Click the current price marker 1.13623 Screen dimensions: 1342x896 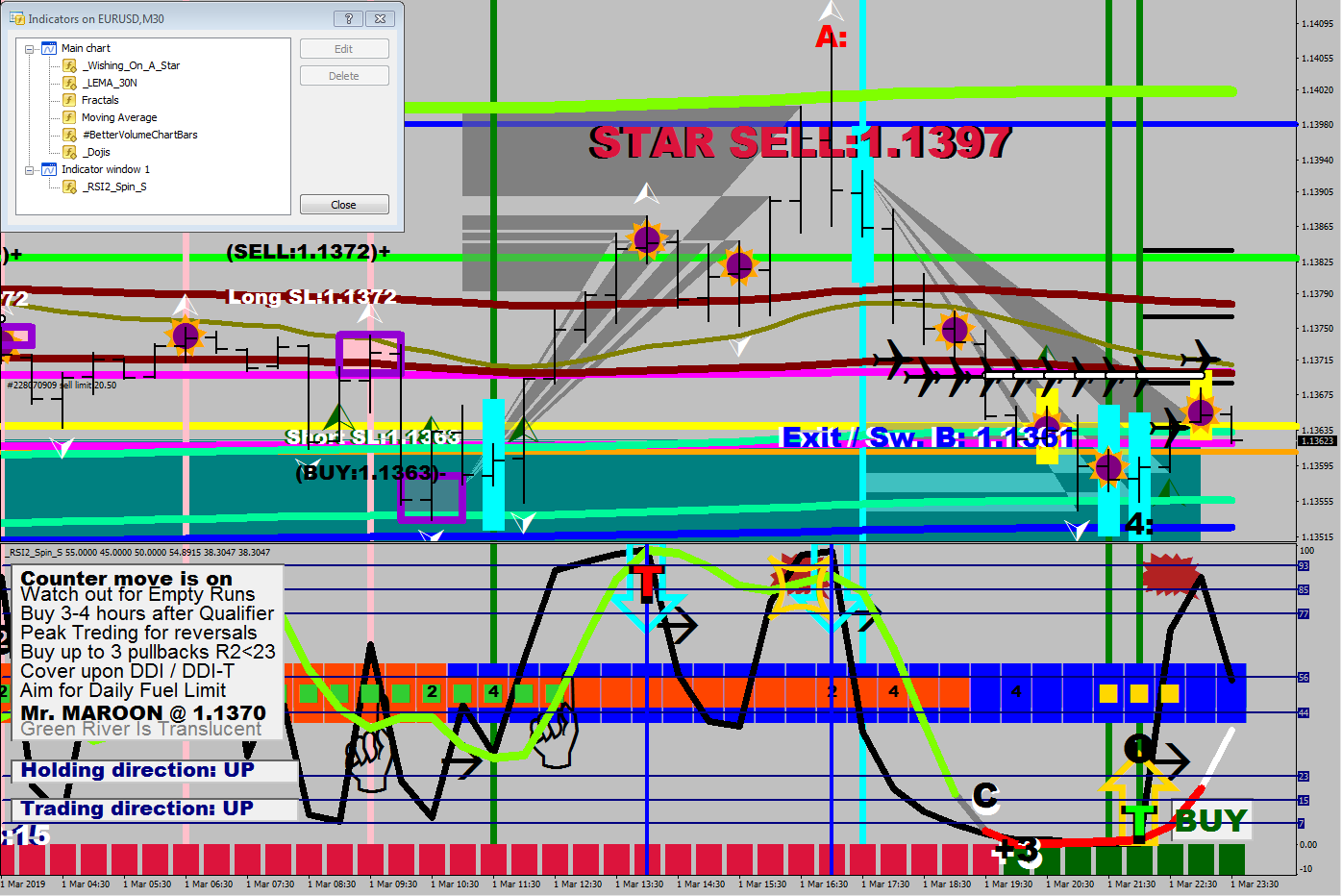coord(1316,441)
